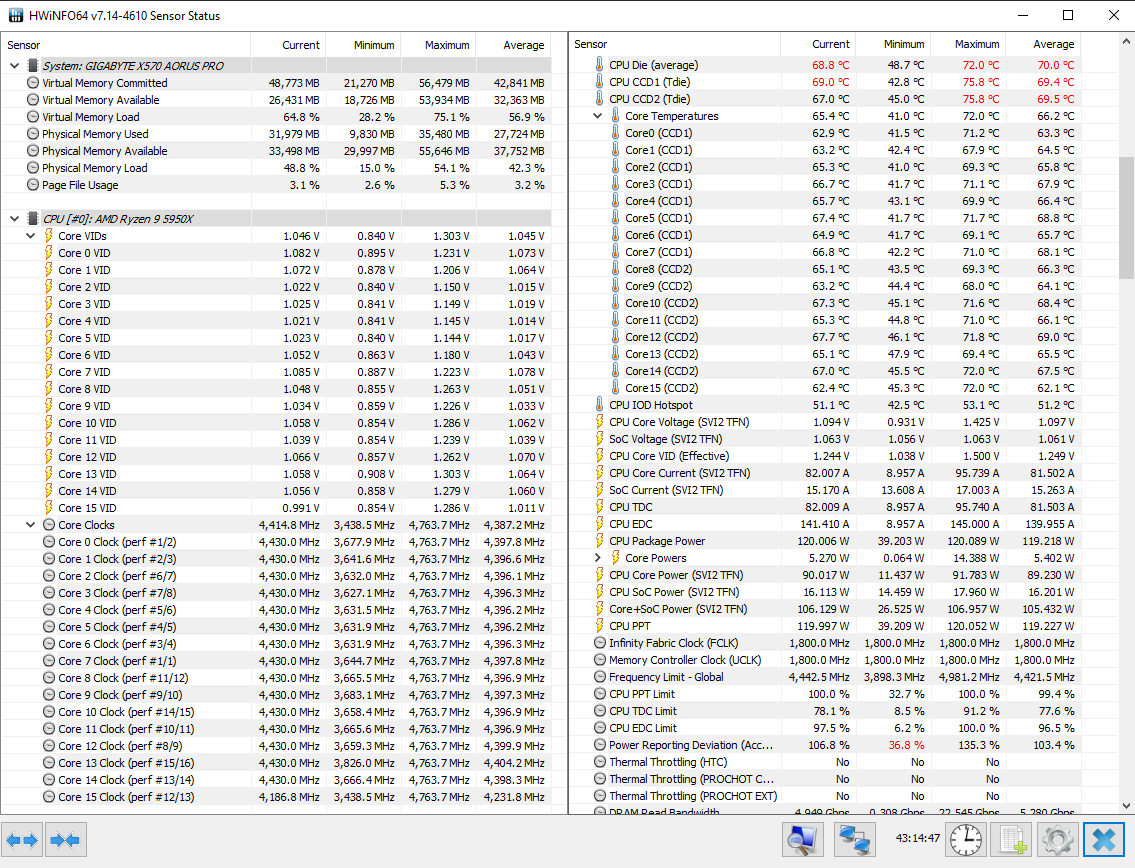The width and height of the screenshot is (1135, 868).
Task: Click the collapse columns arrows button
Action: tap(66, 840)
